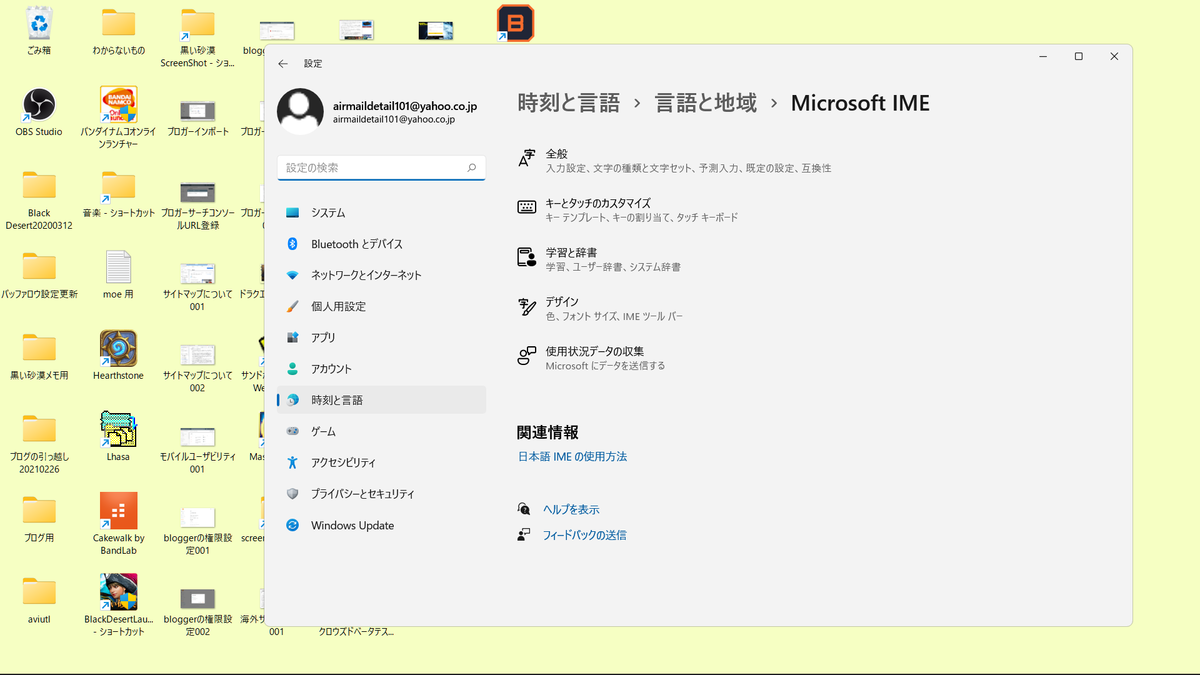Open the デザイン settings icon
The height and width of the screenshot is (675, 1200).
point(527,307)
